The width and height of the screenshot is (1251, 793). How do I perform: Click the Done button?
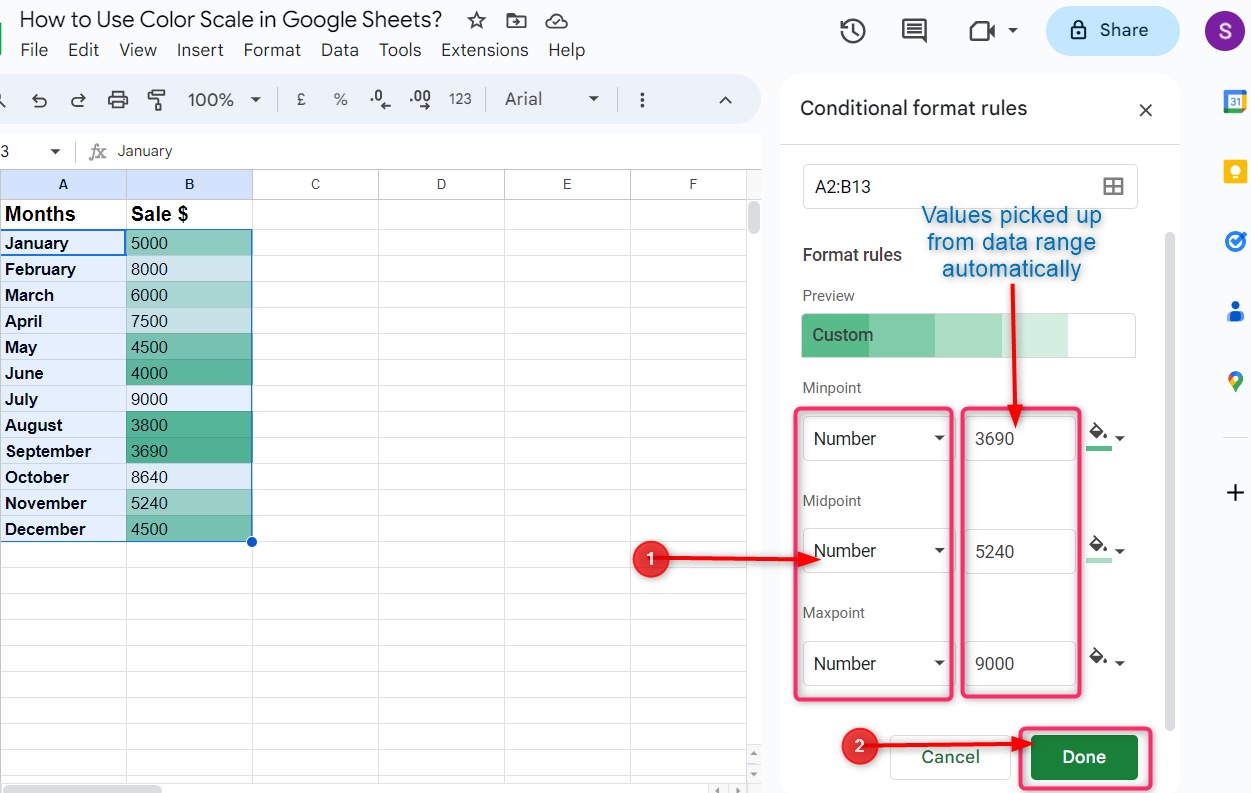click(x=1084, y=757)
